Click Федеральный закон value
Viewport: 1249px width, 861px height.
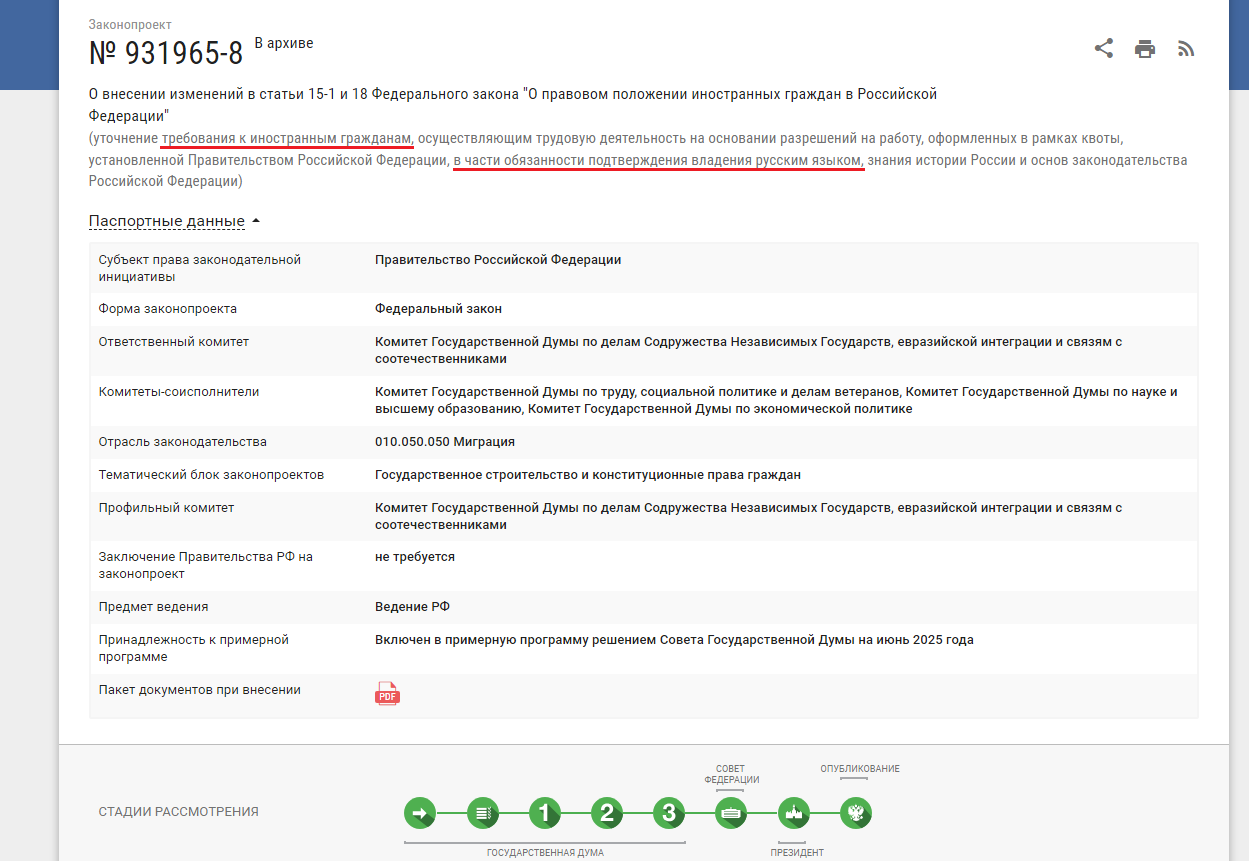[x=438, y=309]
